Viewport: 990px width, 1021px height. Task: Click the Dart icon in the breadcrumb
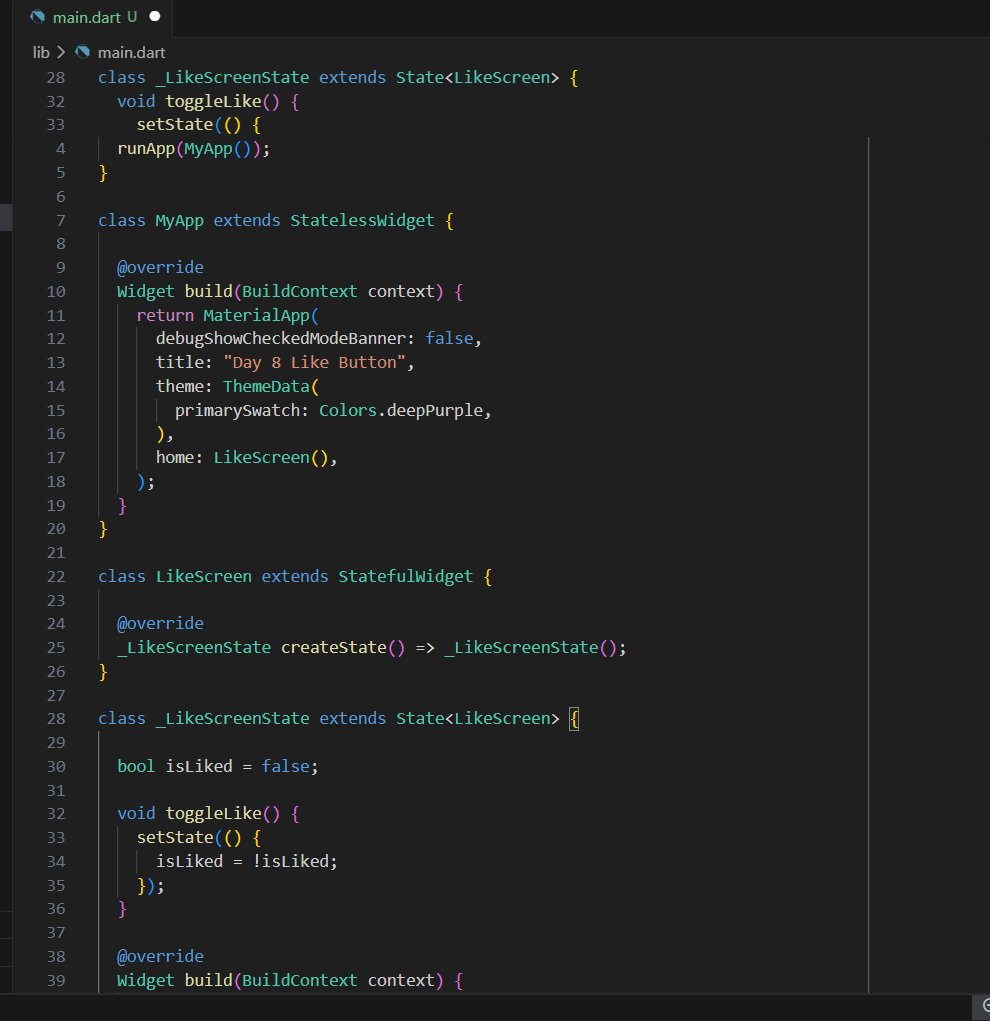click(x=82, y=51)
